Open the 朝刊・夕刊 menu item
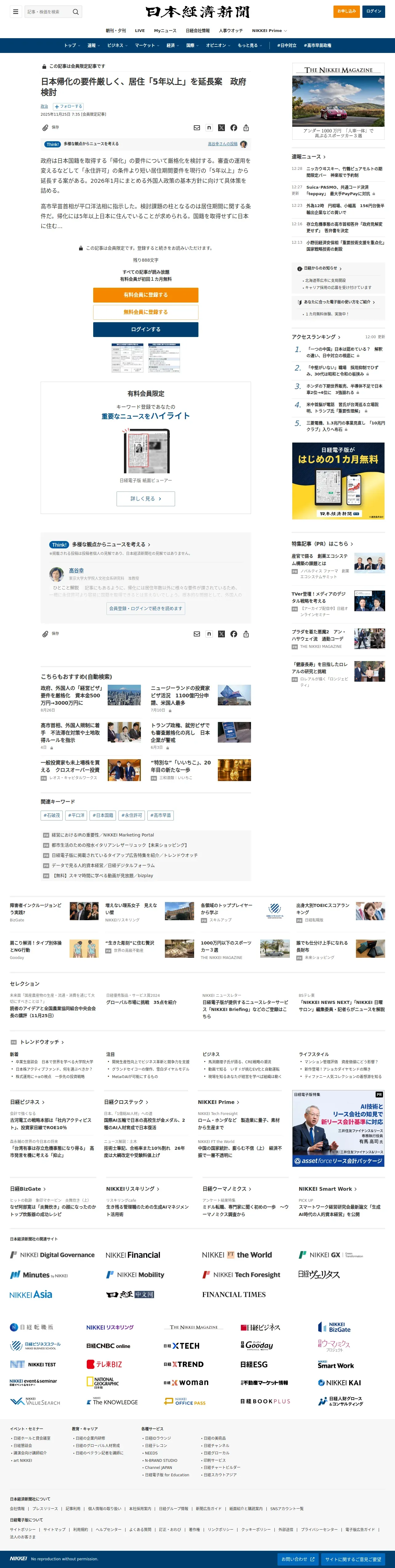Viewport: 395px width, 1568px height. pos(116,30)
